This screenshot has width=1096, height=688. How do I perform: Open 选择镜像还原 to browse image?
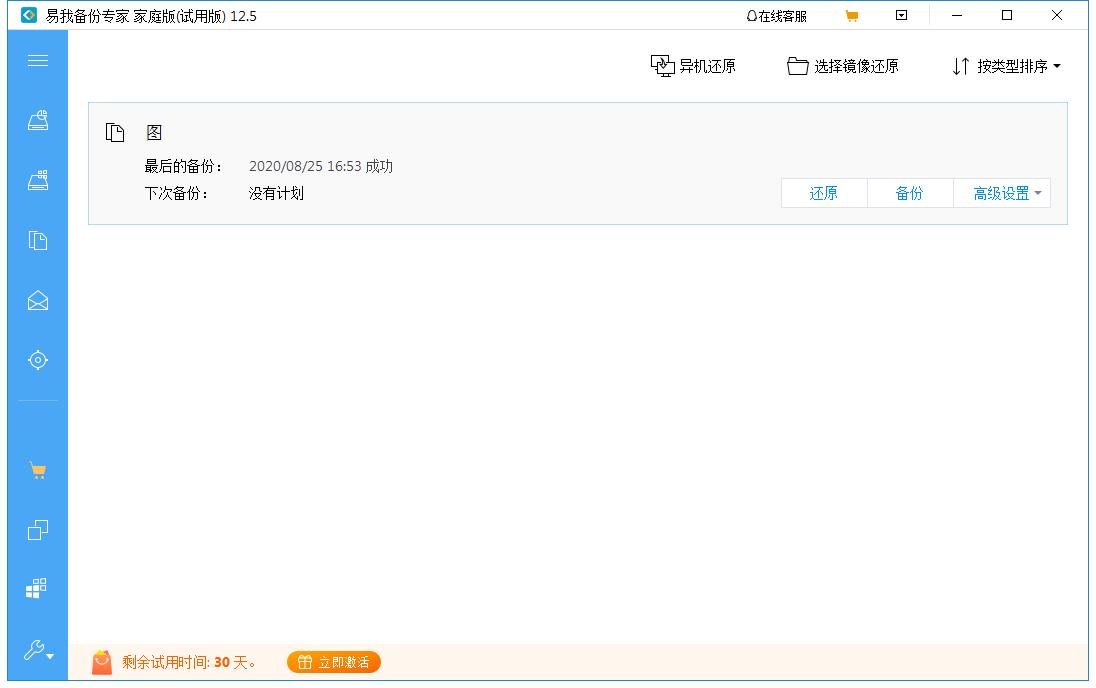point(843,66)
